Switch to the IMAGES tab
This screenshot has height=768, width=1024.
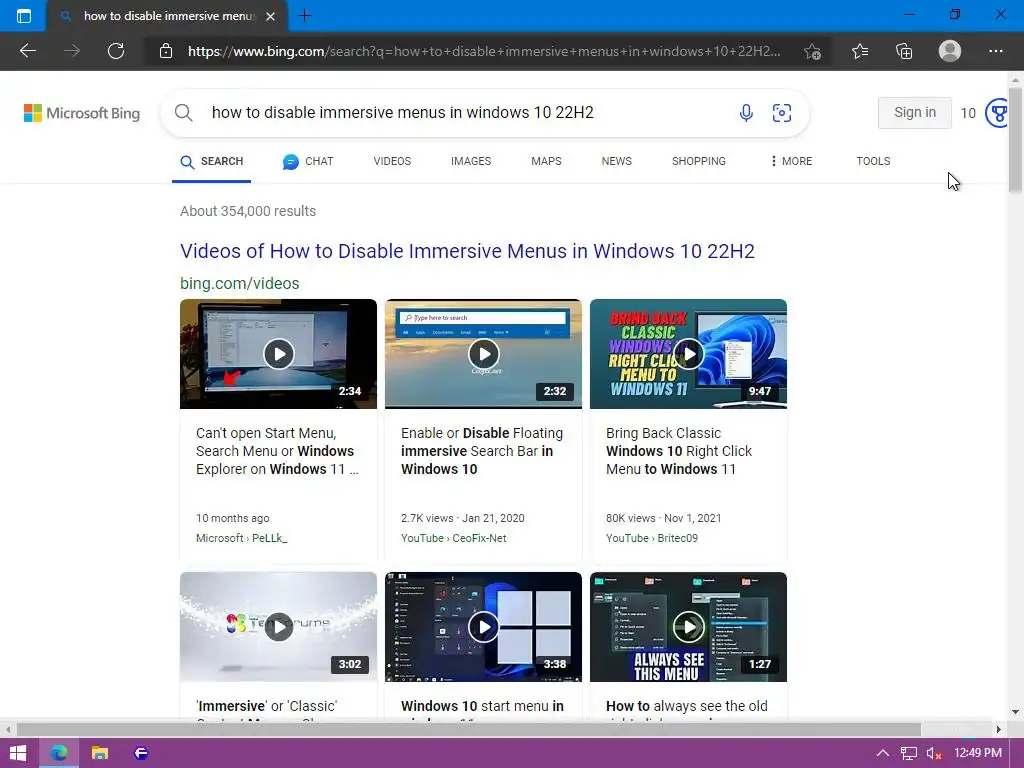click(x=471, y=161)
